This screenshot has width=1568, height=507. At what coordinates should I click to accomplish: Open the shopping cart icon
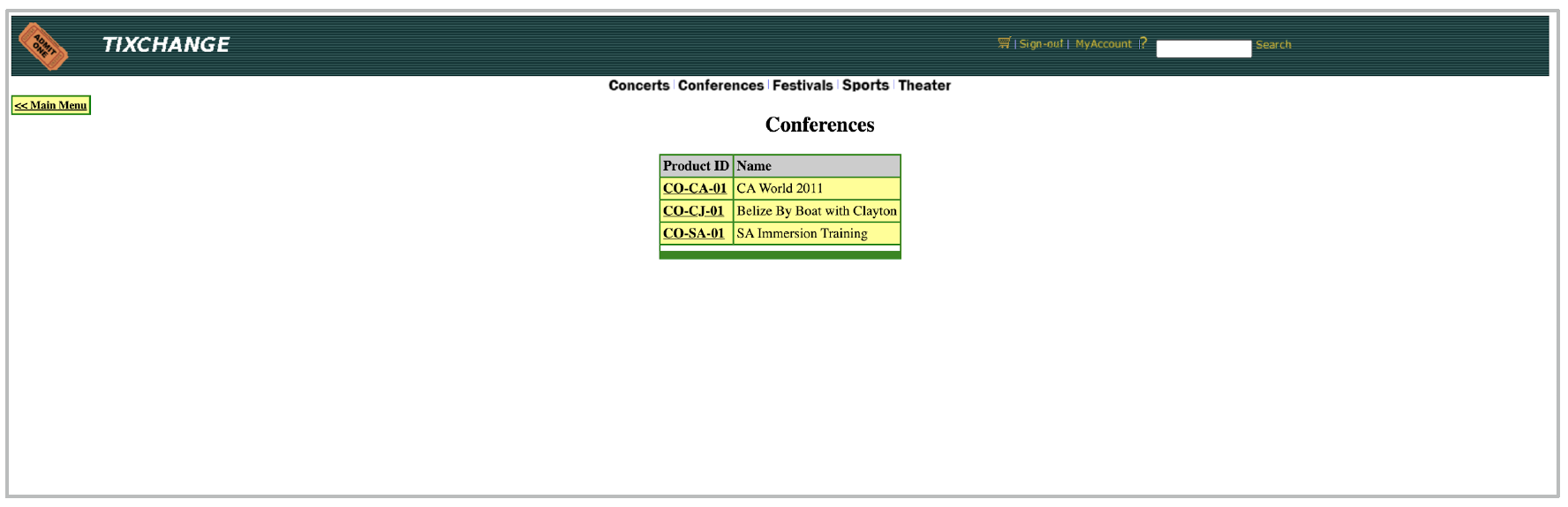(1004, 42)
